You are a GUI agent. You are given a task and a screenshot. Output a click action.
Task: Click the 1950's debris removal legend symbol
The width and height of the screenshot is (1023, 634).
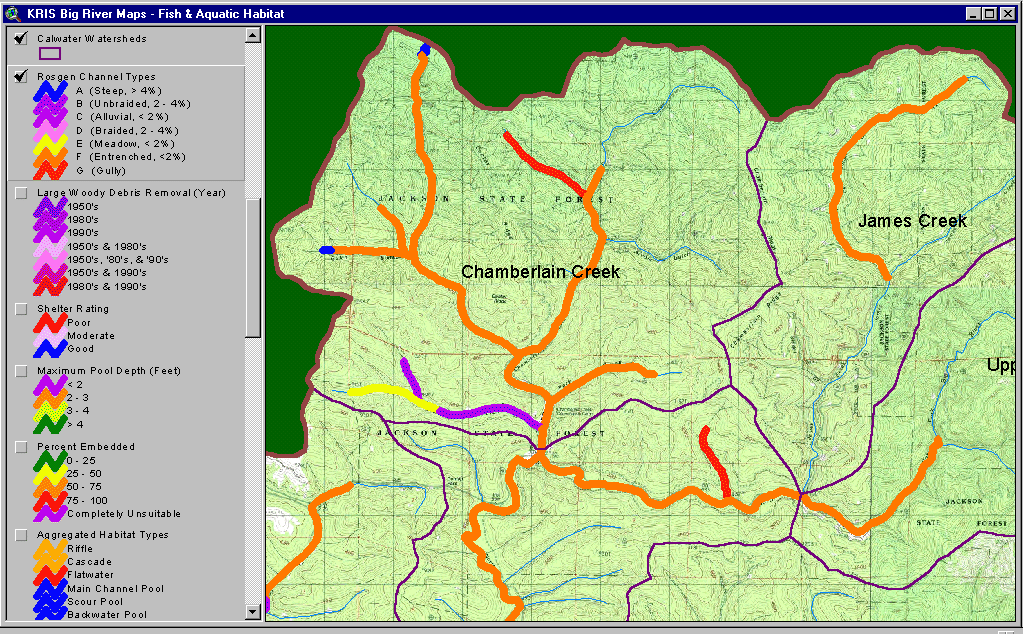click(x=50, y=207)
